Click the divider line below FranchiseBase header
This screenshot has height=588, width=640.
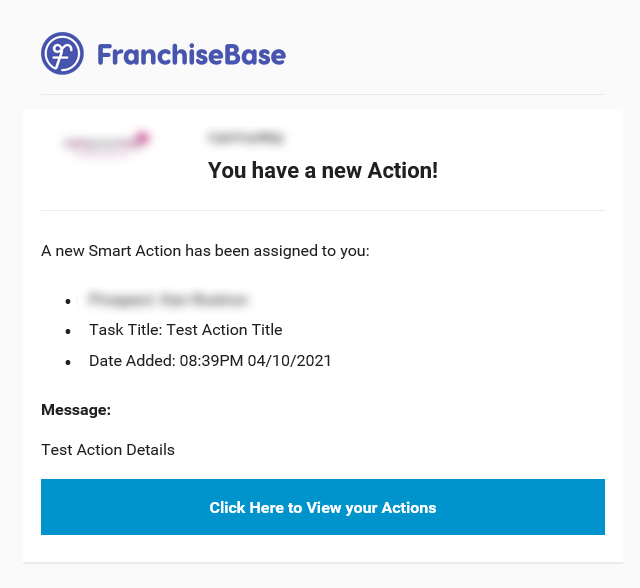tap(322, 95)
